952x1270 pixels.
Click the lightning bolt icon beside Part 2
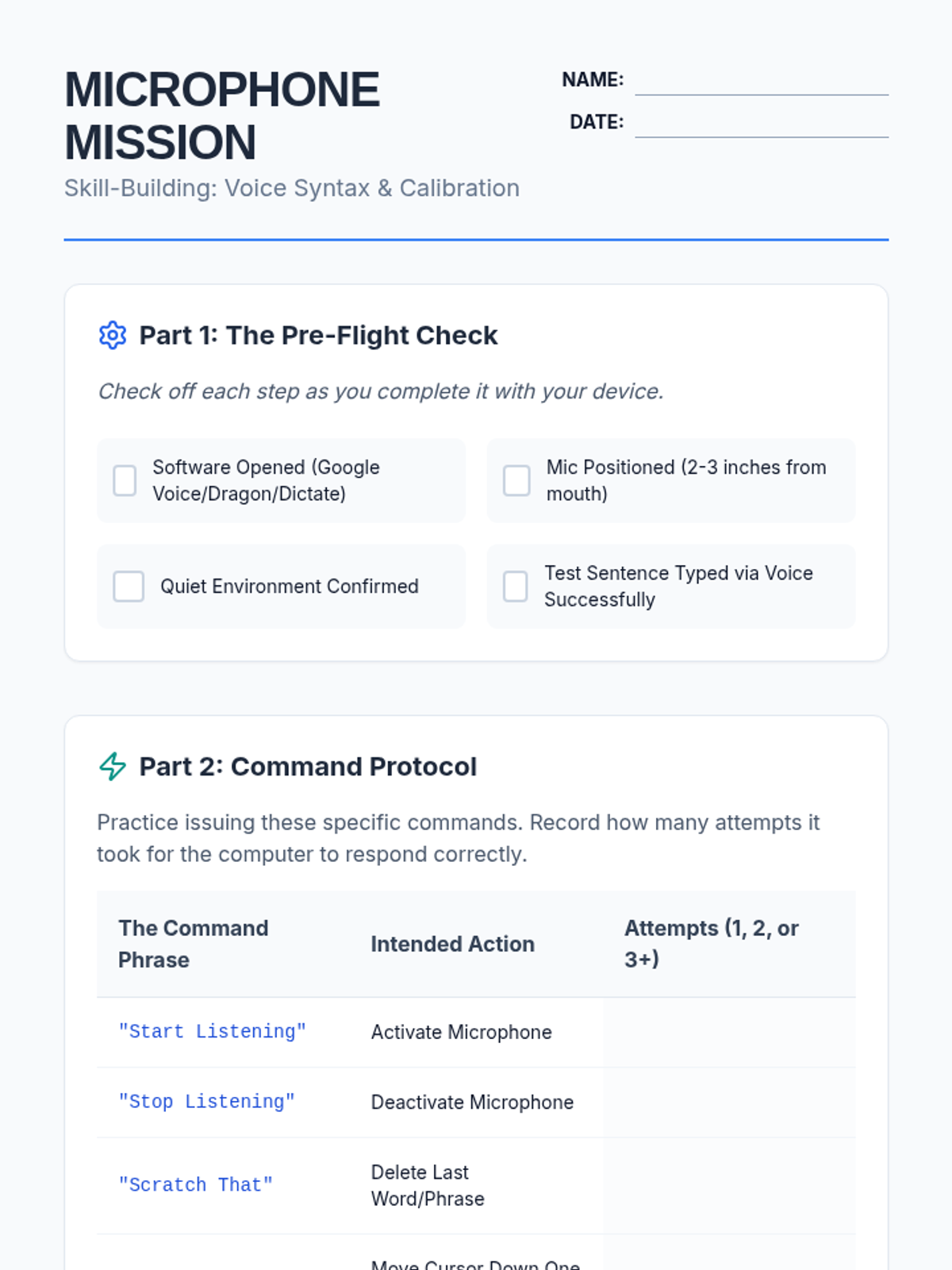click(113, 767)
